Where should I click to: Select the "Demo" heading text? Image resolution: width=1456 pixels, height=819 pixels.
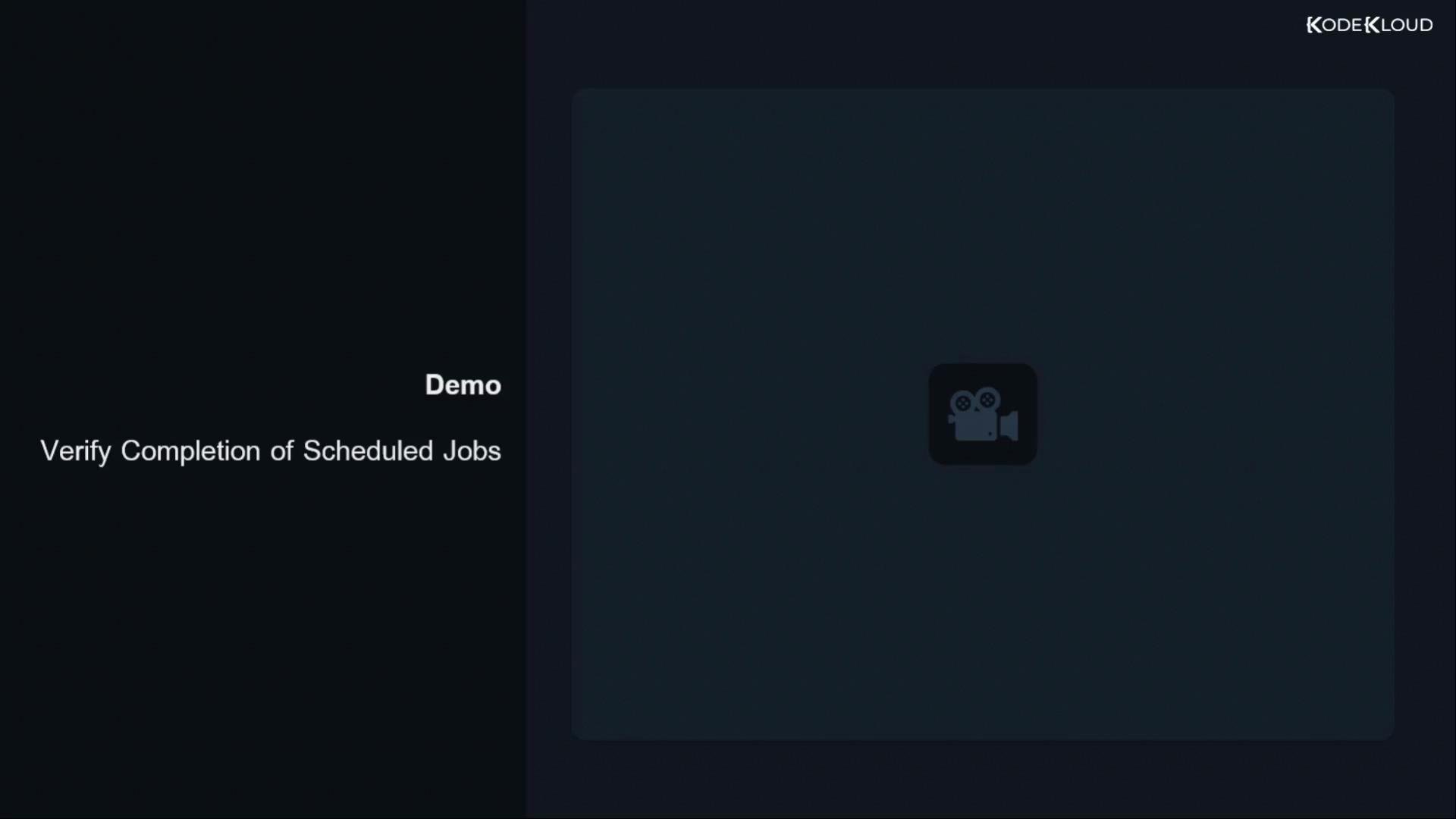pos(463,385)
